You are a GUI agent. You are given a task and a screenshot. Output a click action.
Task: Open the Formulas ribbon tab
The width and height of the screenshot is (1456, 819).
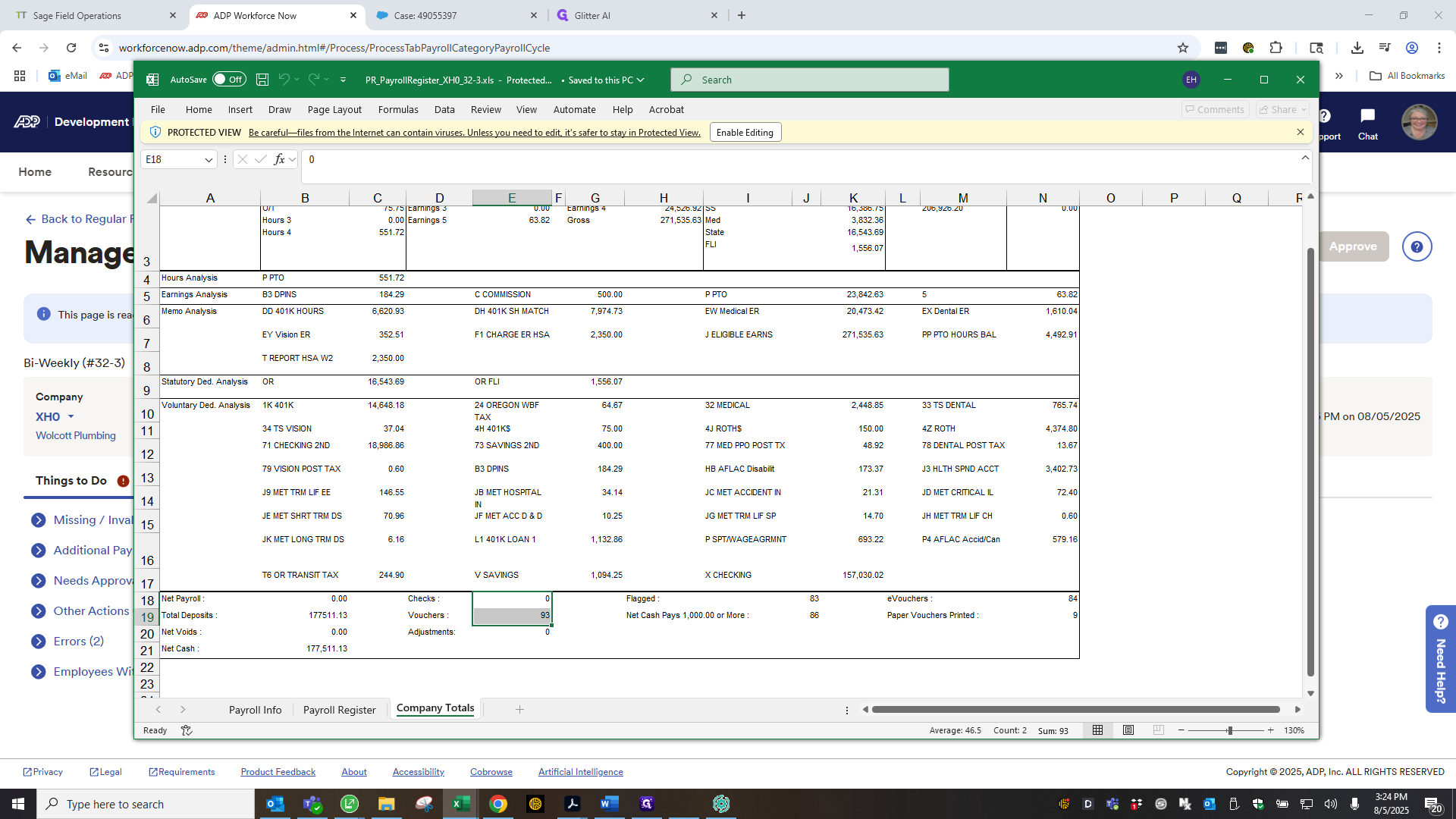[x=398, y=110]
